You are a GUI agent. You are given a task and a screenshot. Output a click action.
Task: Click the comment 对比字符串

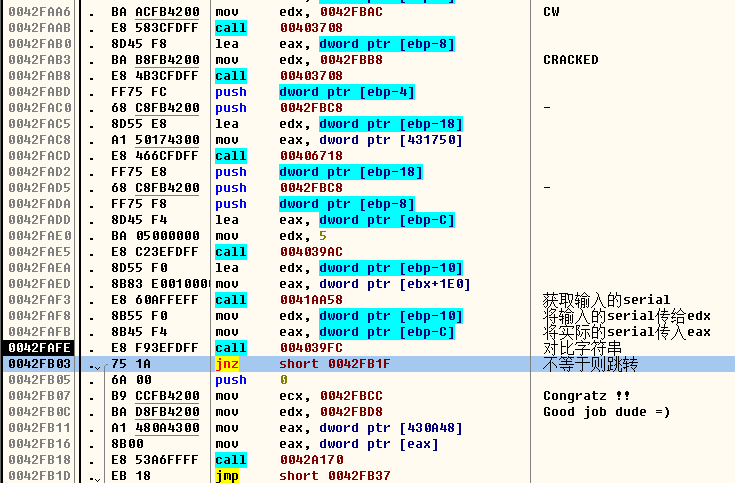(582, 348)
